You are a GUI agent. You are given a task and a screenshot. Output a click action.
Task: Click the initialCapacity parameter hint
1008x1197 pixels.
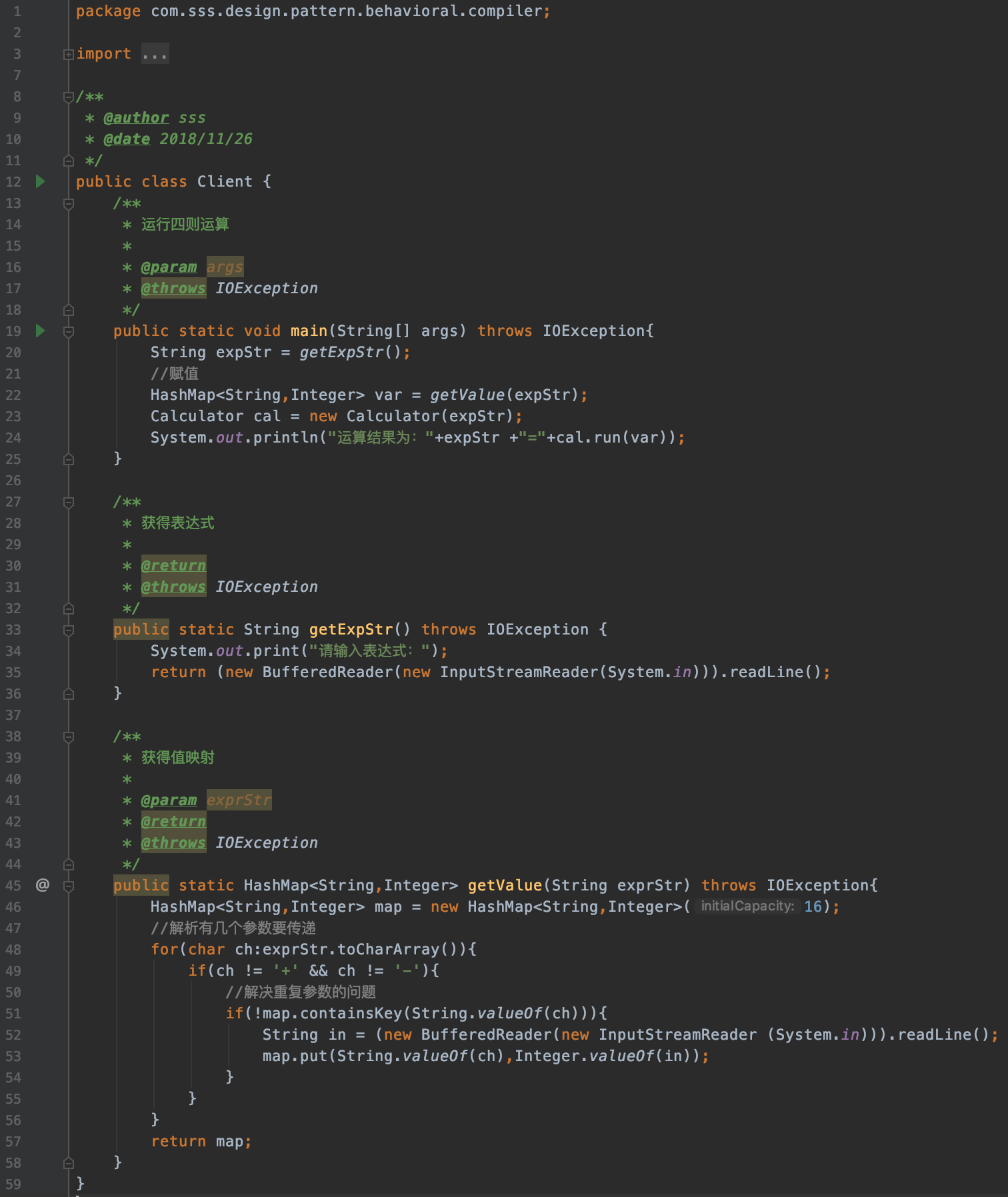coord(747,906)
